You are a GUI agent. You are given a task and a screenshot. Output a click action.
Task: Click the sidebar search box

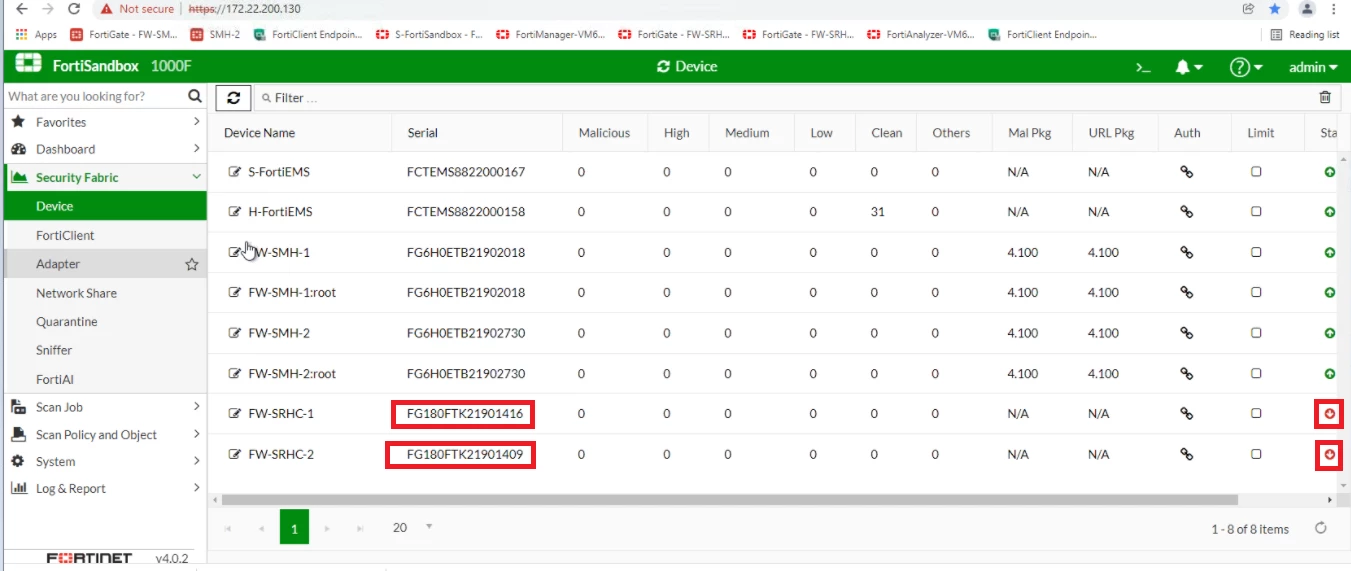(x=95, y=96)
